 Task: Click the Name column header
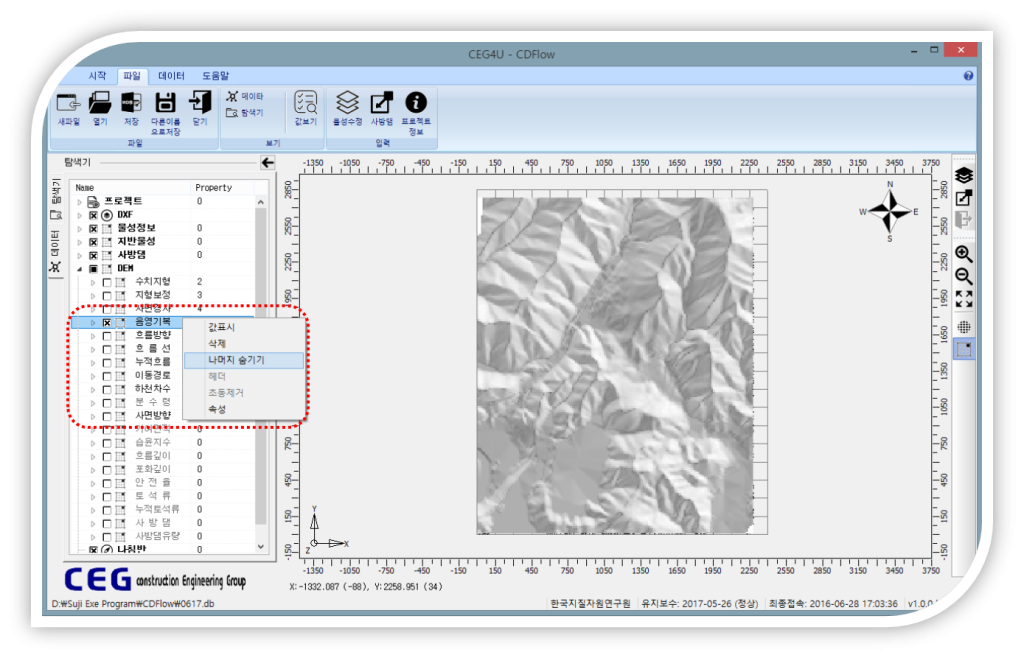click(x=131, y=187)
